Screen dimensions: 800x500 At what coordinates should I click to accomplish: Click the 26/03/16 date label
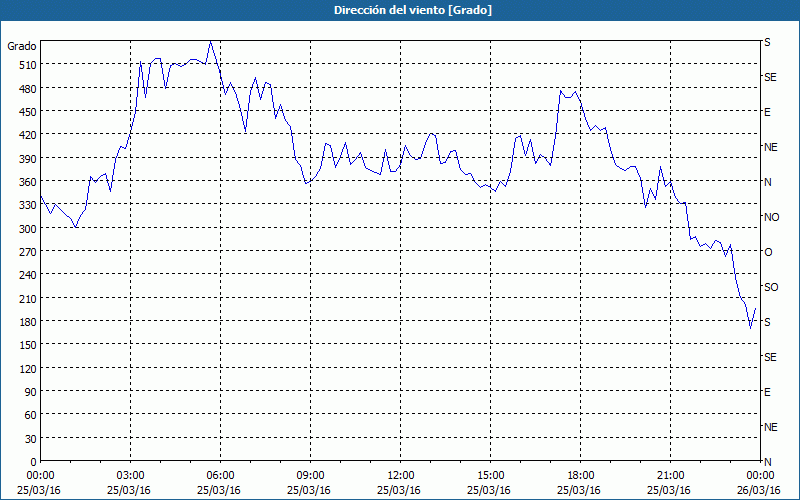(x=759, y=490)
